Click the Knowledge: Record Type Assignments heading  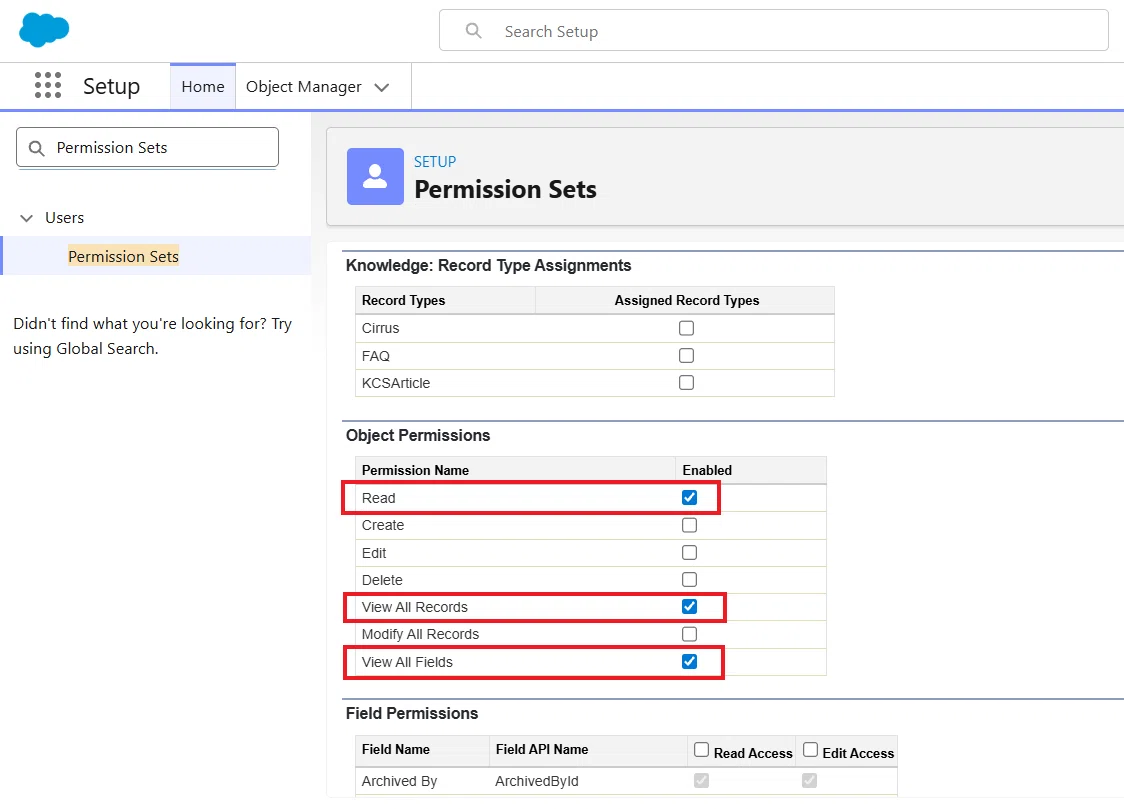coord(488,265)
